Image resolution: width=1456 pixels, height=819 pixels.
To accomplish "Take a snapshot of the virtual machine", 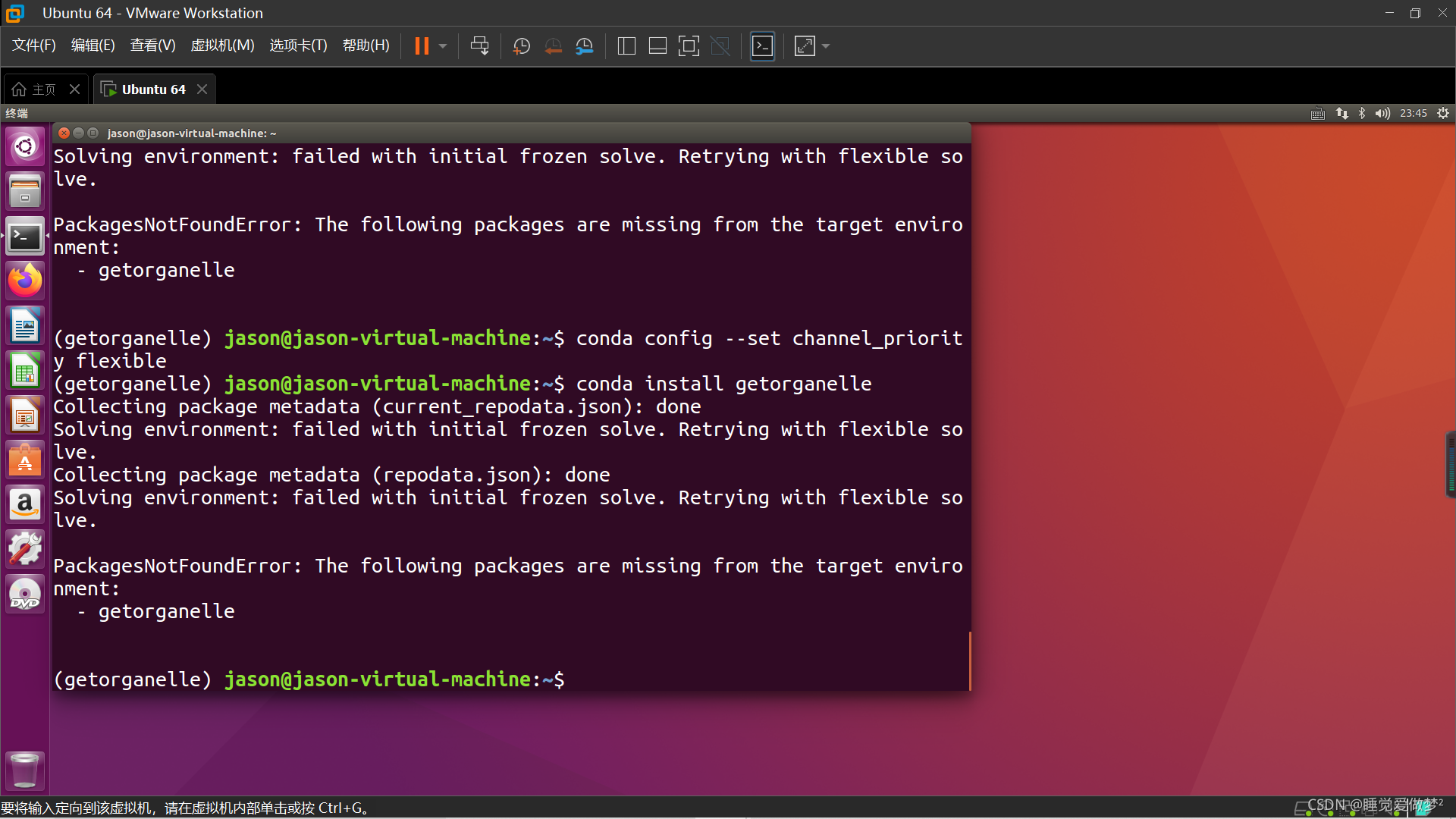I will click(x=521, y=46).
